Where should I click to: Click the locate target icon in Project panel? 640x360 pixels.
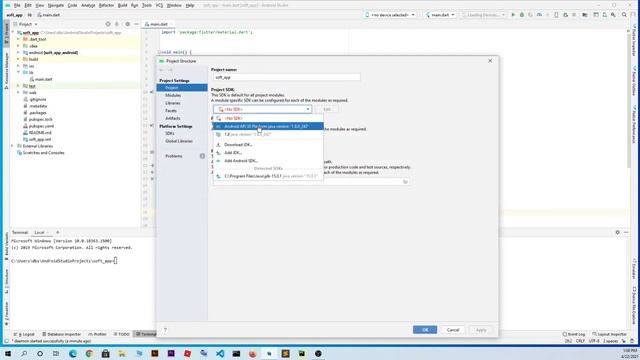pos(108,24)
